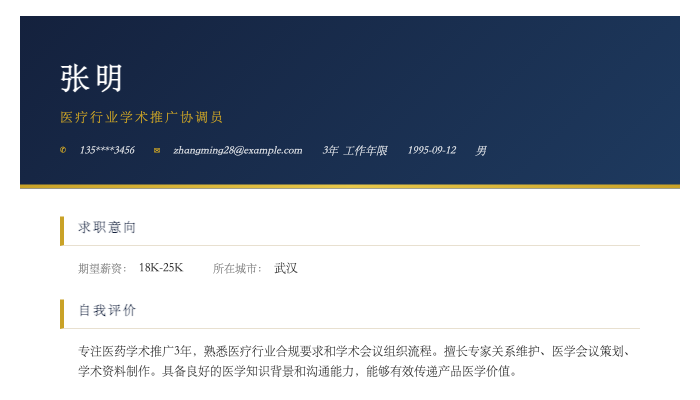
Task: Click the paragraph line starting 专注医药学术推广3年
Action: pos(354,351)
